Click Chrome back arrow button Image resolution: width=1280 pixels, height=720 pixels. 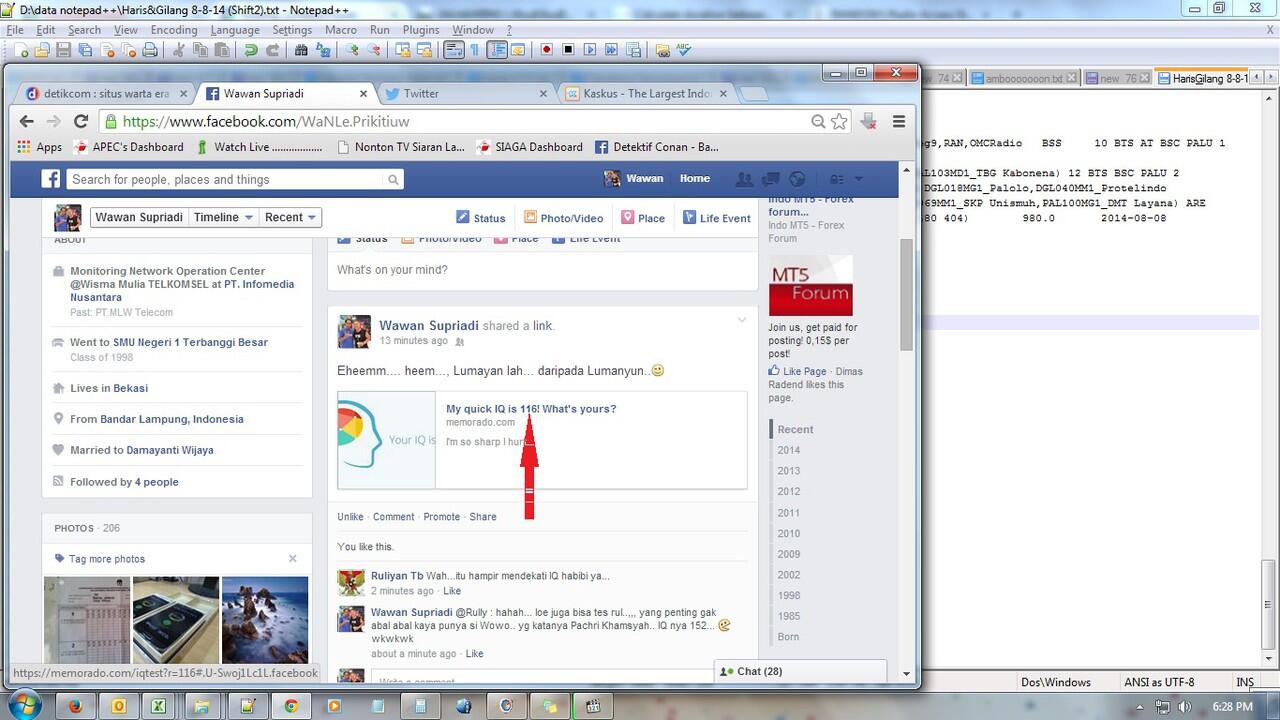point(27,121)
